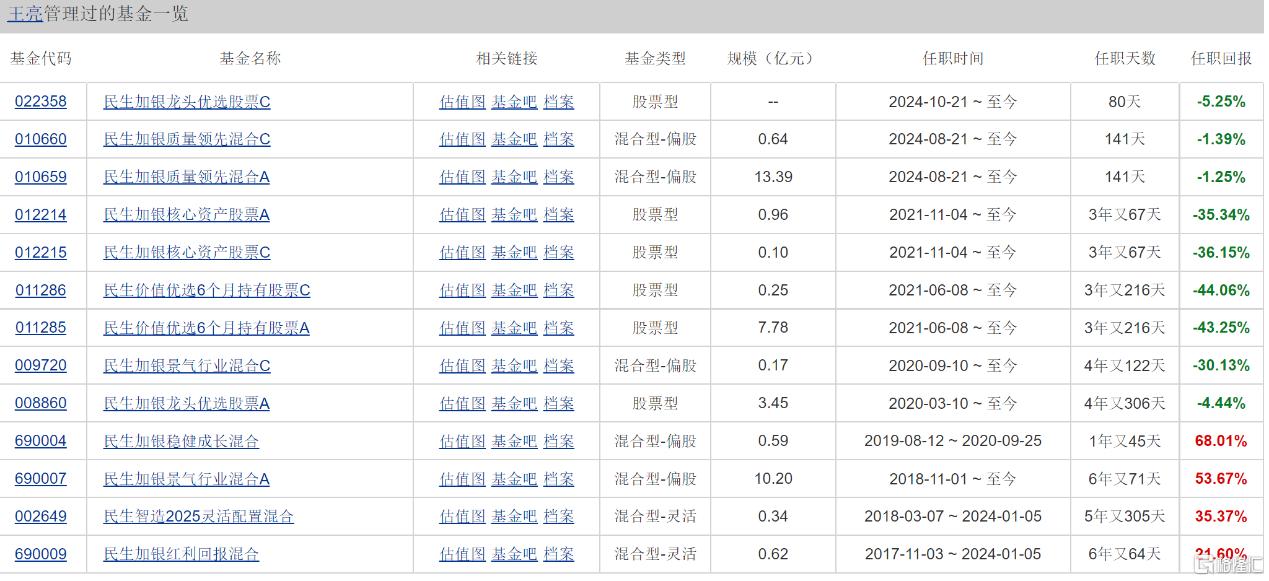
Task: Select the 53.67% return value
Action: 1221,479
